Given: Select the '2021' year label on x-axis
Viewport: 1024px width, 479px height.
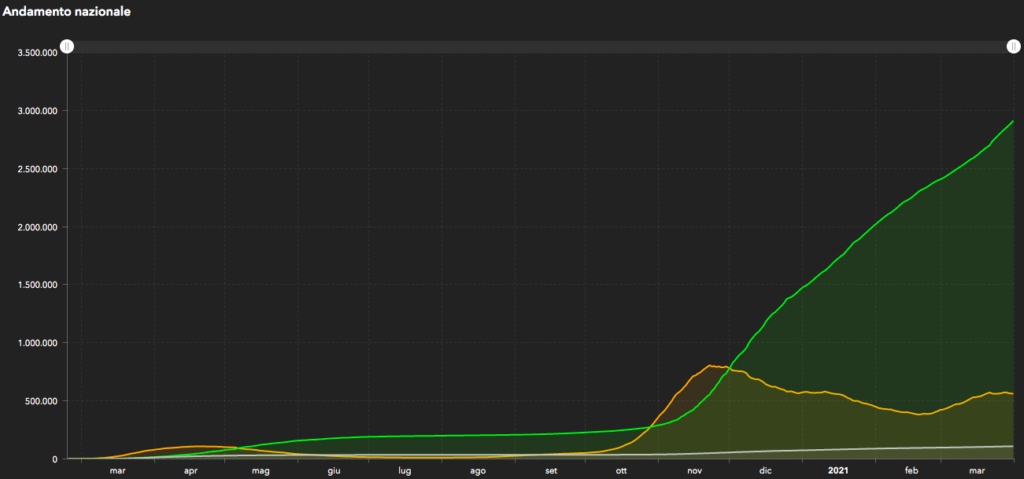Looking at the screenshot, I should (x=838, y=470).
